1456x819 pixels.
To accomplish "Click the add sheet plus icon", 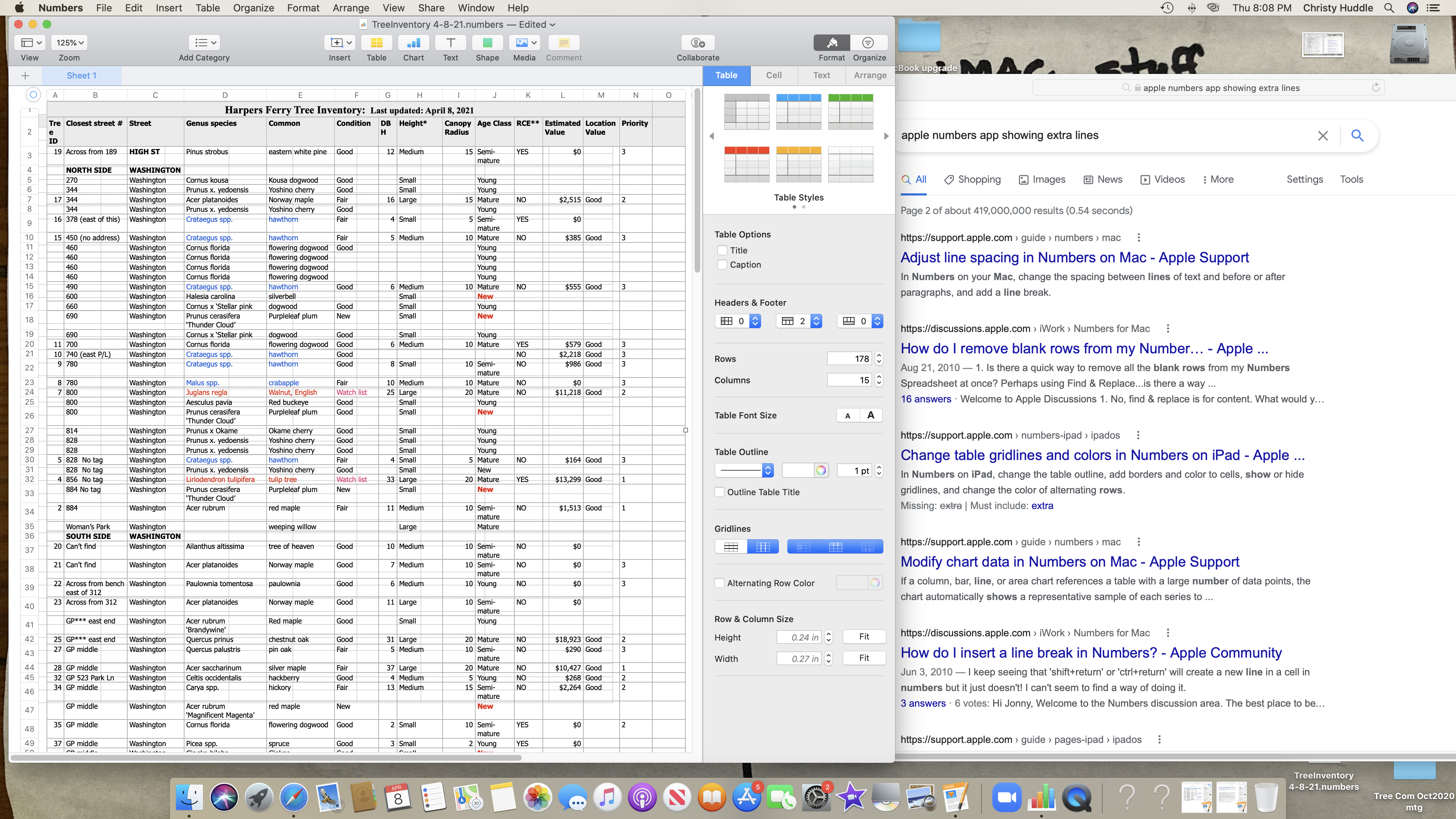I will click(x=25, y=76).
